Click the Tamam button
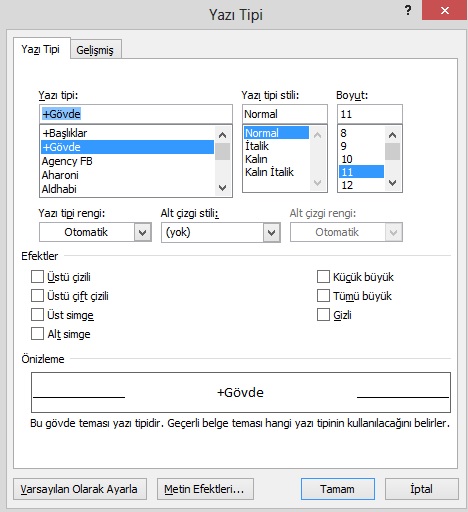The image size is (468, 512). pos(338,489)
